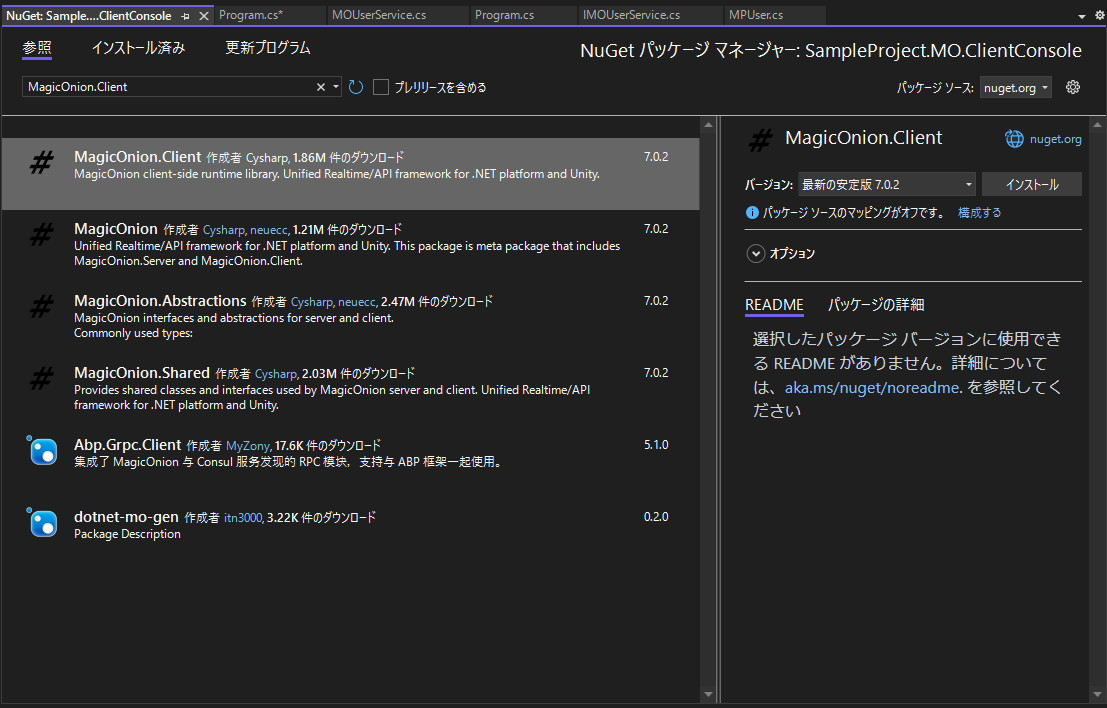Click the info icon for package source mapping
Viewport: 1107px width, 708px height.
pos(752,212)
